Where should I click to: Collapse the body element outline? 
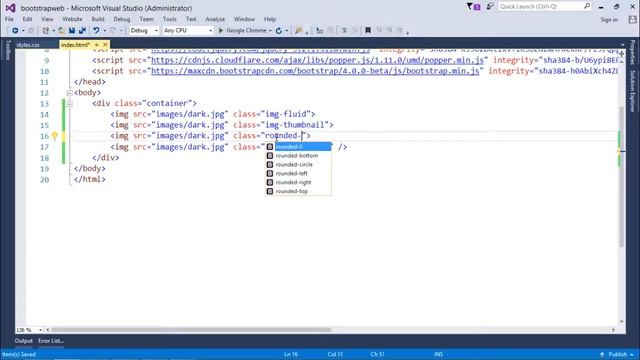(70, 93)
